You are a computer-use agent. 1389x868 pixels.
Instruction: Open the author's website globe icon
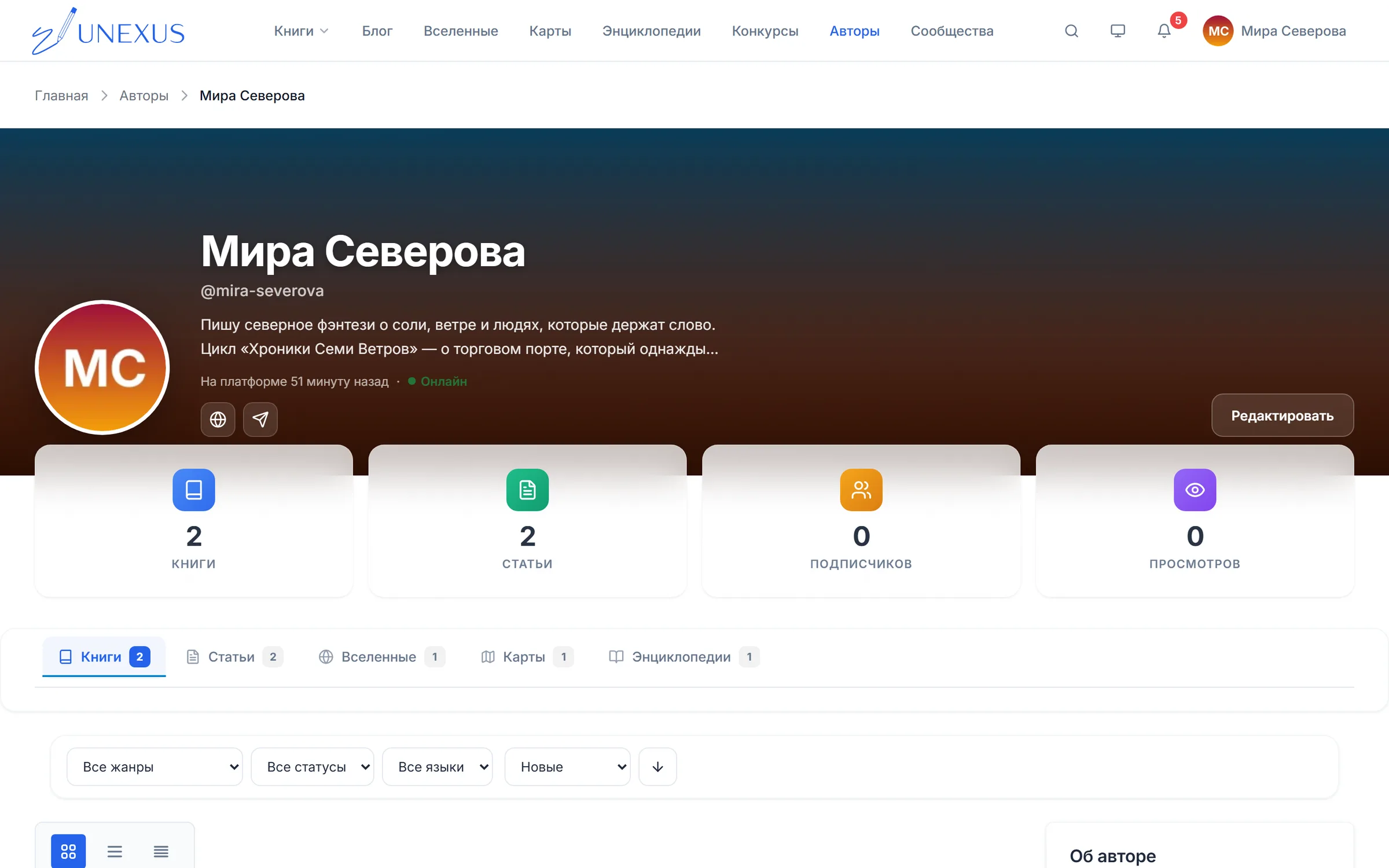pos(218,419)
